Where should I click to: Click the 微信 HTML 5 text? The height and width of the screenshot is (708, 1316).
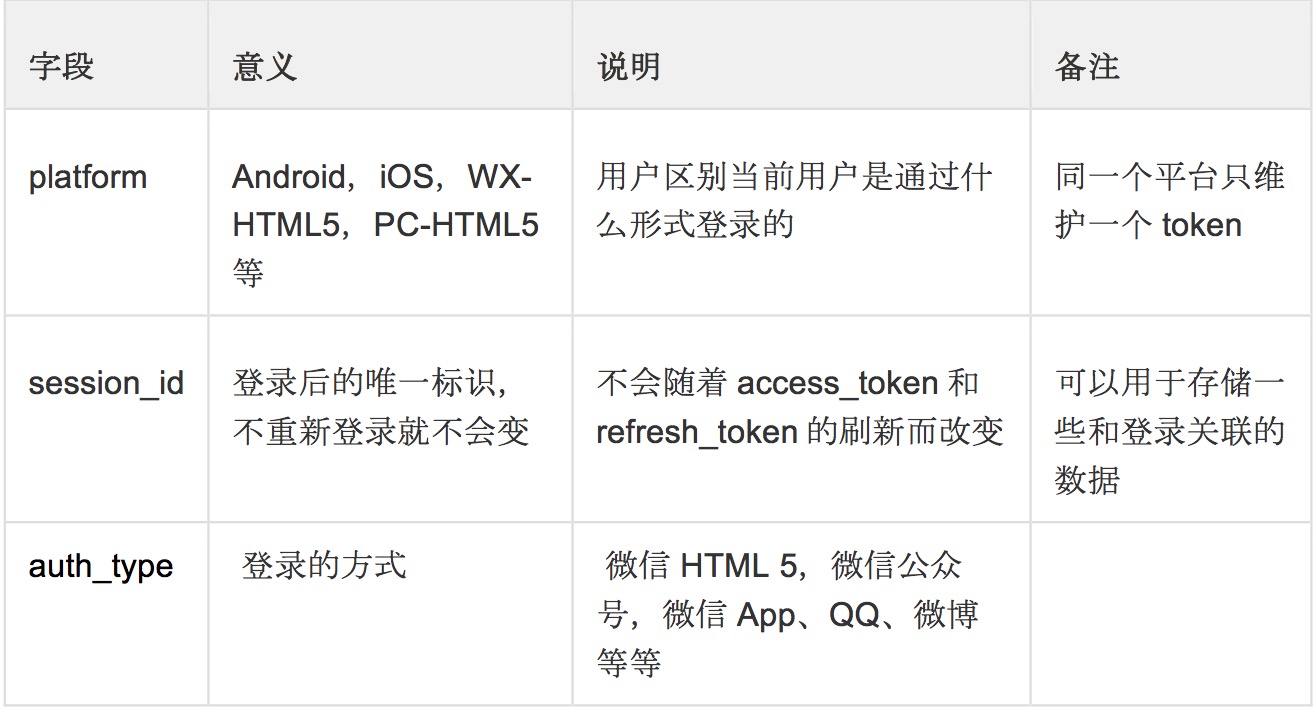(x=699, y=567)
